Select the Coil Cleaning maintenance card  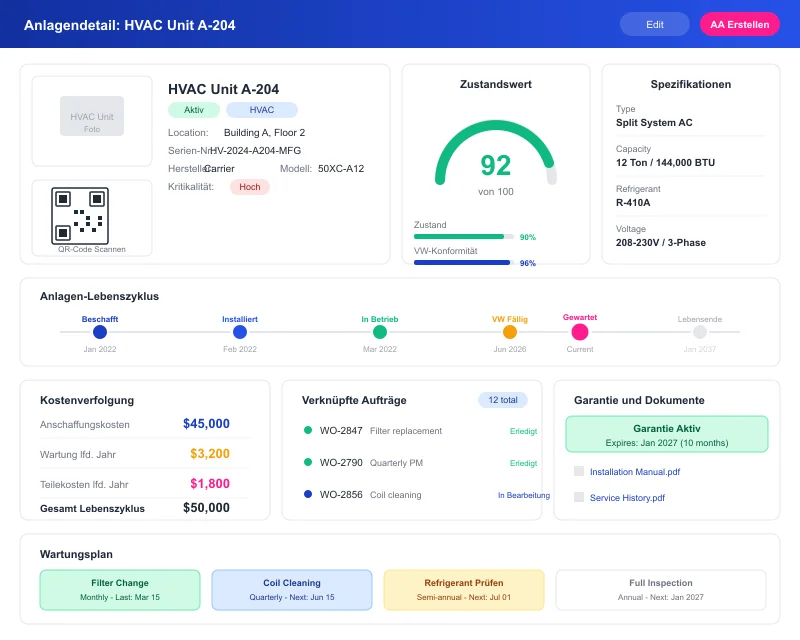click(x=290, y=590)
